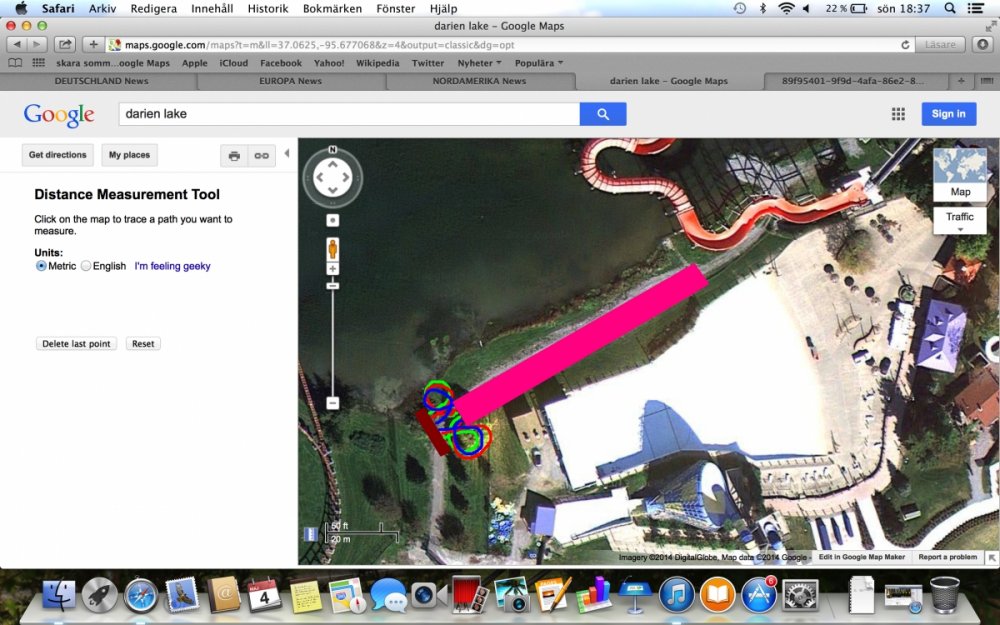Click the link chain icon
This screenshot has width=1000, height=625.
[x=261, y=156]
